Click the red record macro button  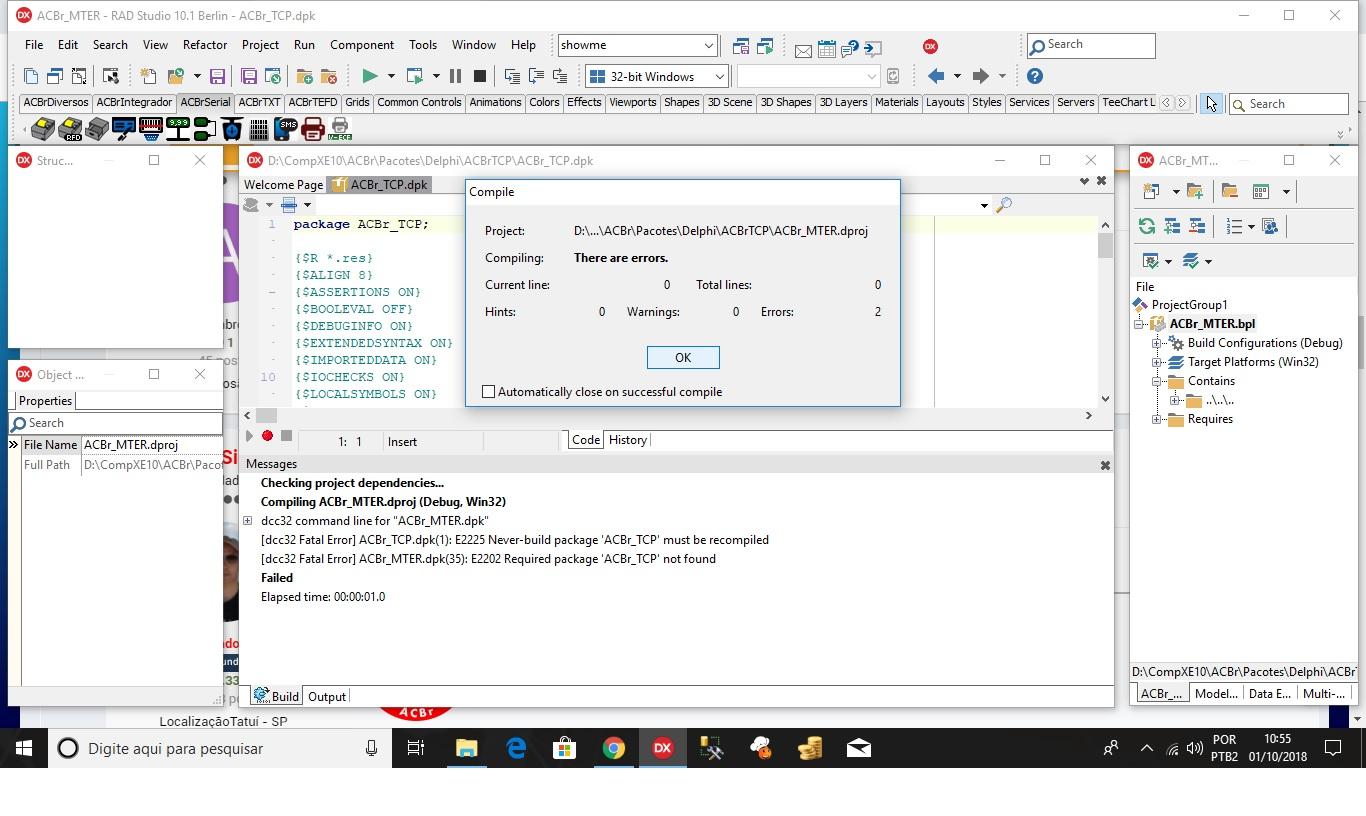[x=268, y=436]
